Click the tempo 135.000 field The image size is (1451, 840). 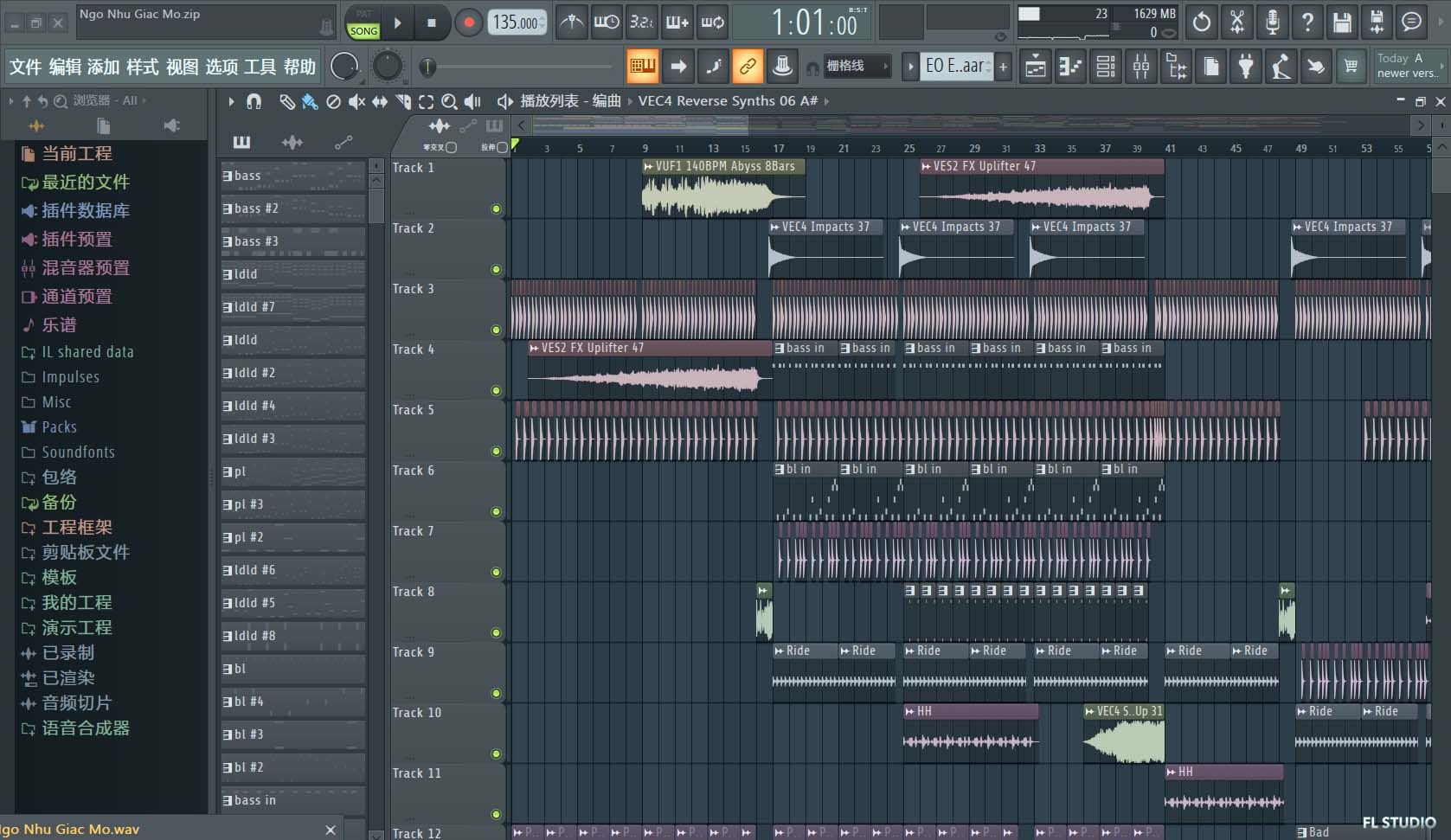tap(517, 22)
